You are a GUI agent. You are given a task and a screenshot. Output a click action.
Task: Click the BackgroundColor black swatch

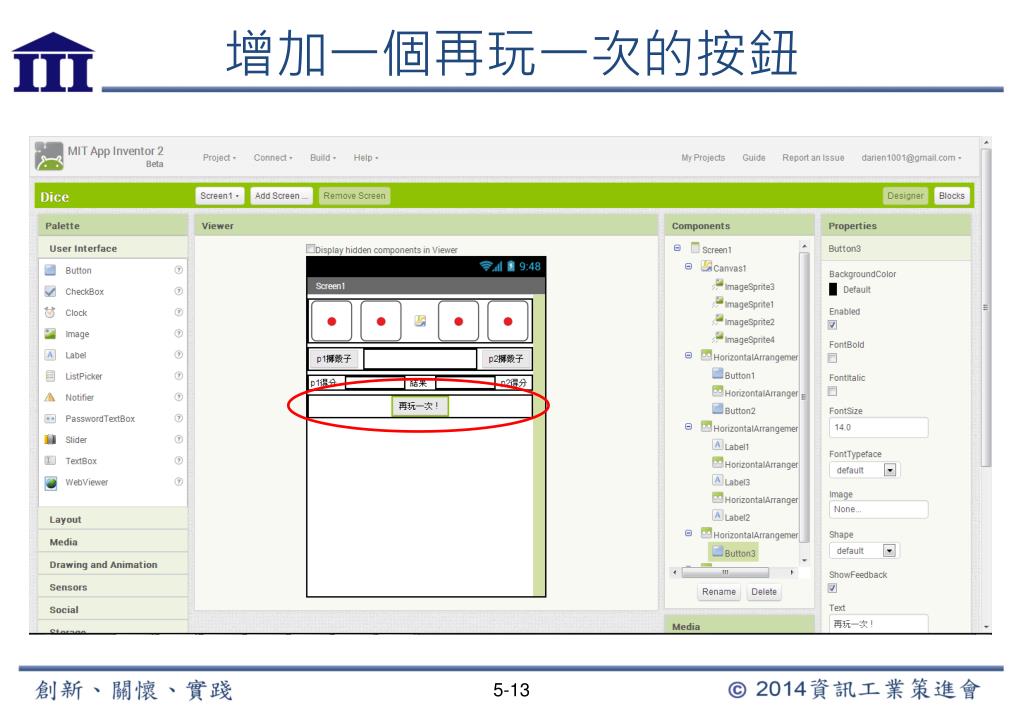[833, 289]
